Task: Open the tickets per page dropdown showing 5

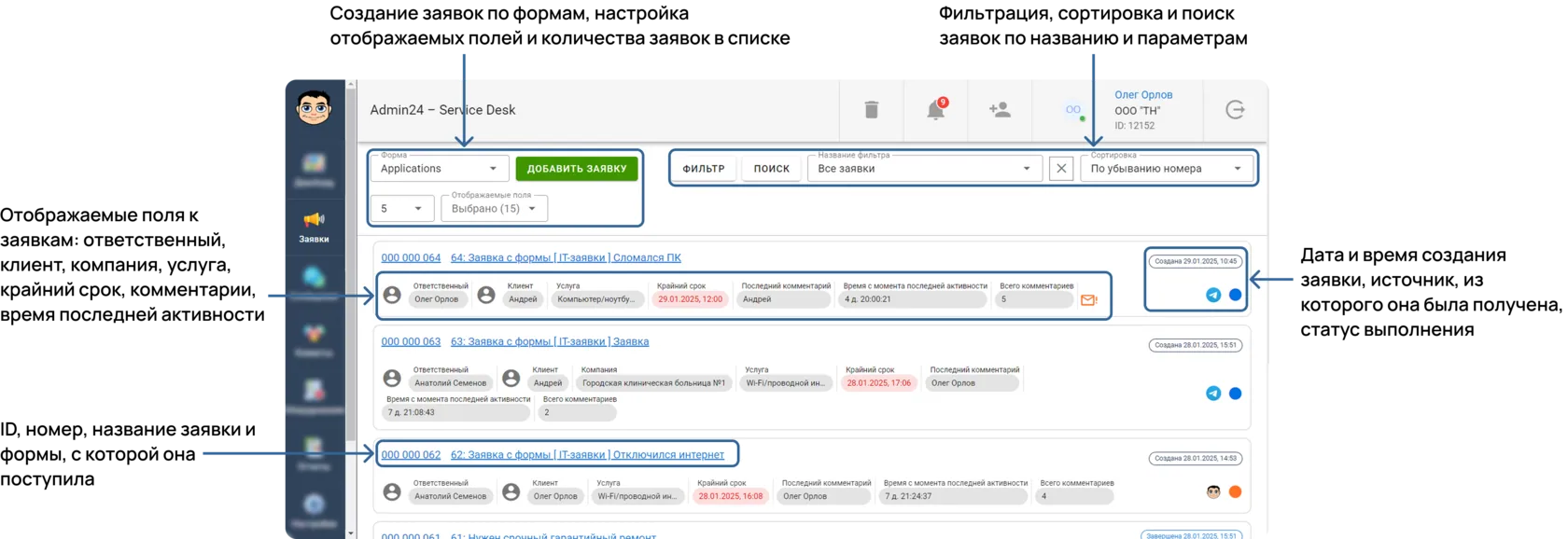Action: 402,209
